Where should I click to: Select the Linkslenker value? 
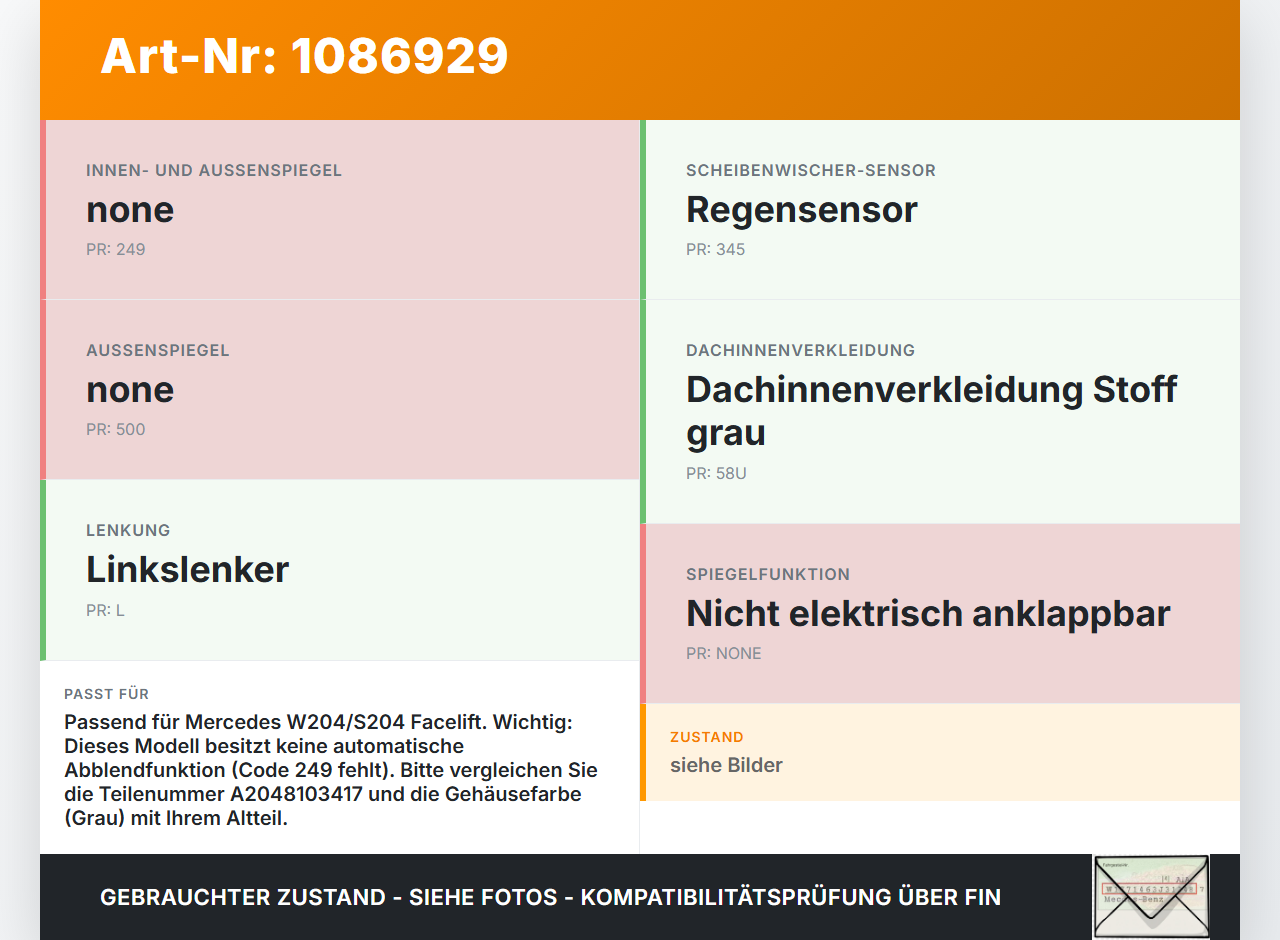(187, 570)
